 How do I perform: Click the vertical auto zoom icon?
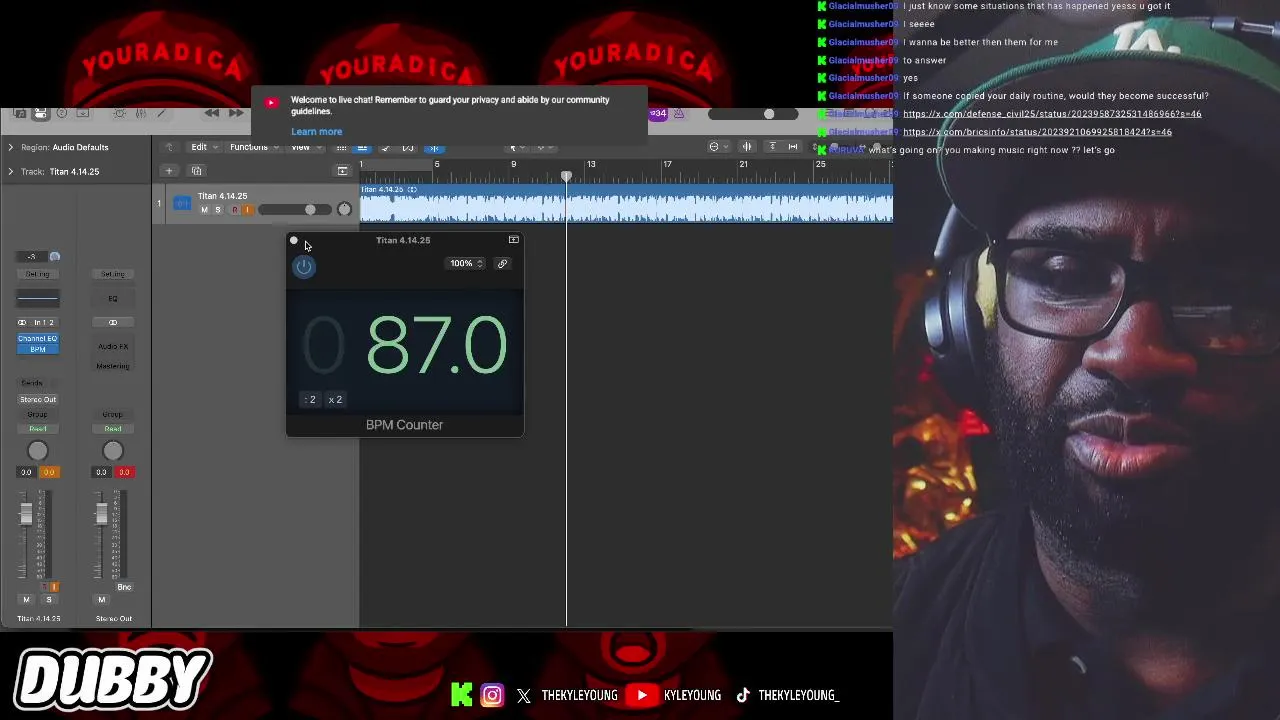[773, 147]
